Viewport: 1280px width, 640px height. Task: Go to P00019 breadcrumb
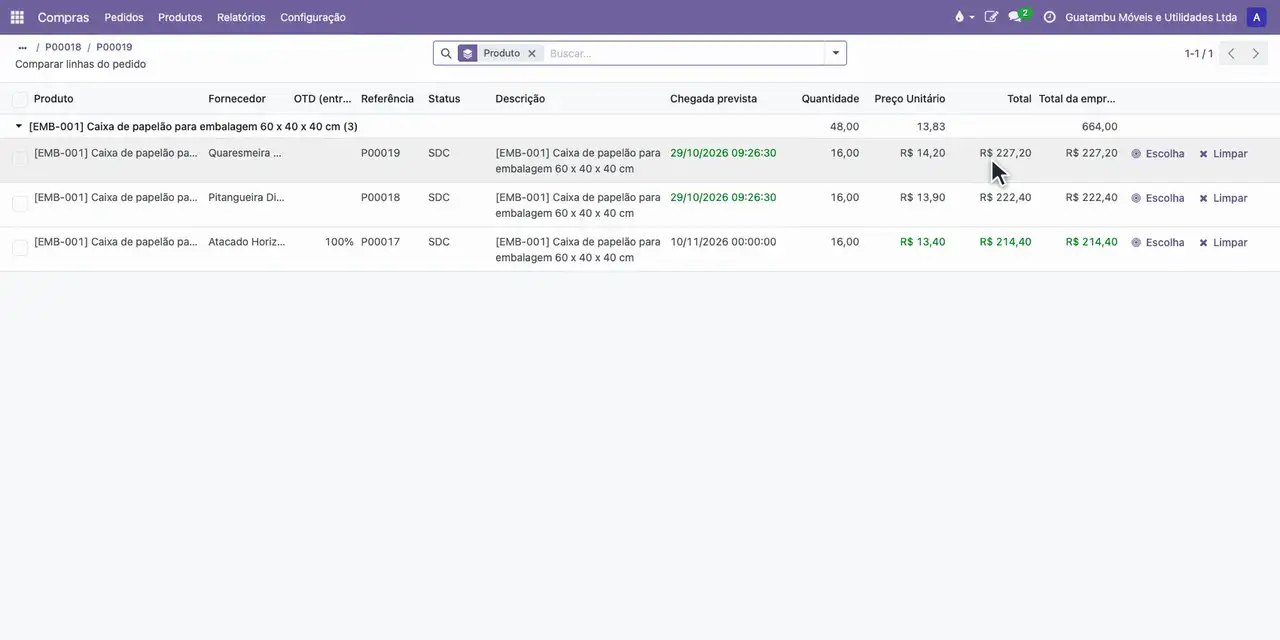[x=114, y=47]
